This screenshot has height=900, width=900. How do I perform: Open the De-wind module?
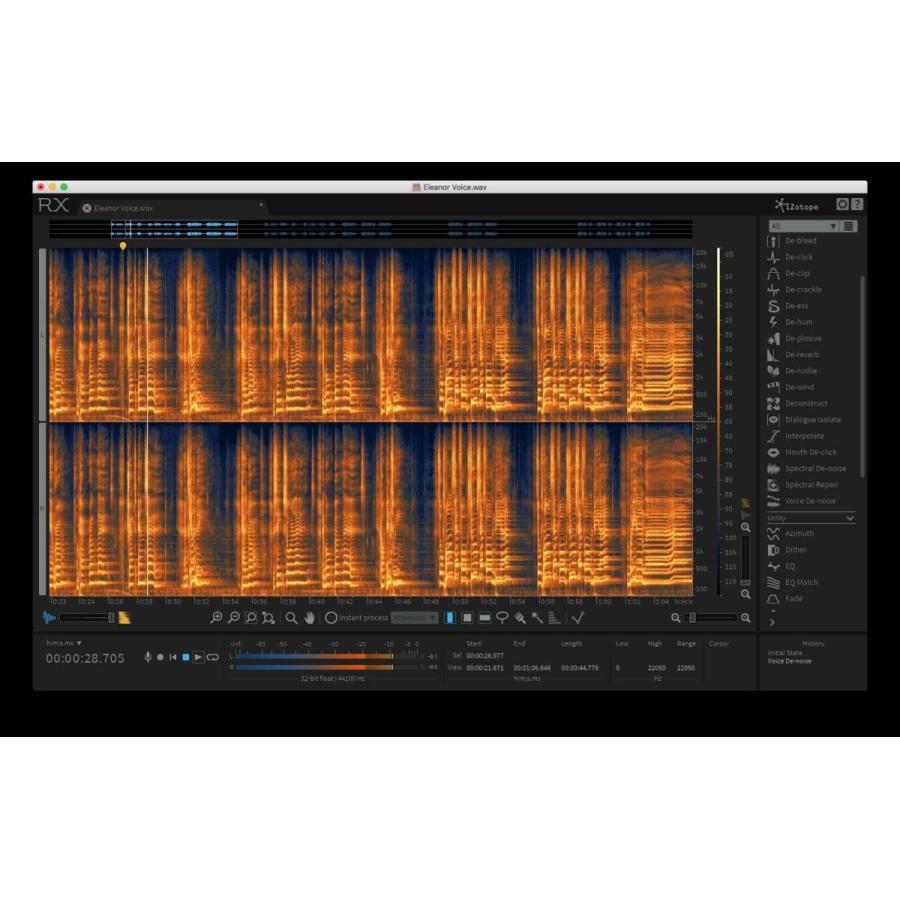[790, 387]
